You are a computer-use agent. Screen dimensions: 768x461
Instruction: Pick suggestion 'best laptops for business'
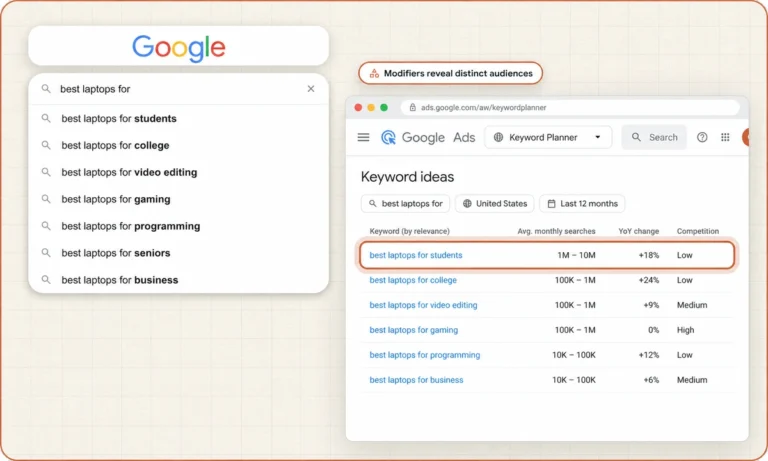point(179,280)
